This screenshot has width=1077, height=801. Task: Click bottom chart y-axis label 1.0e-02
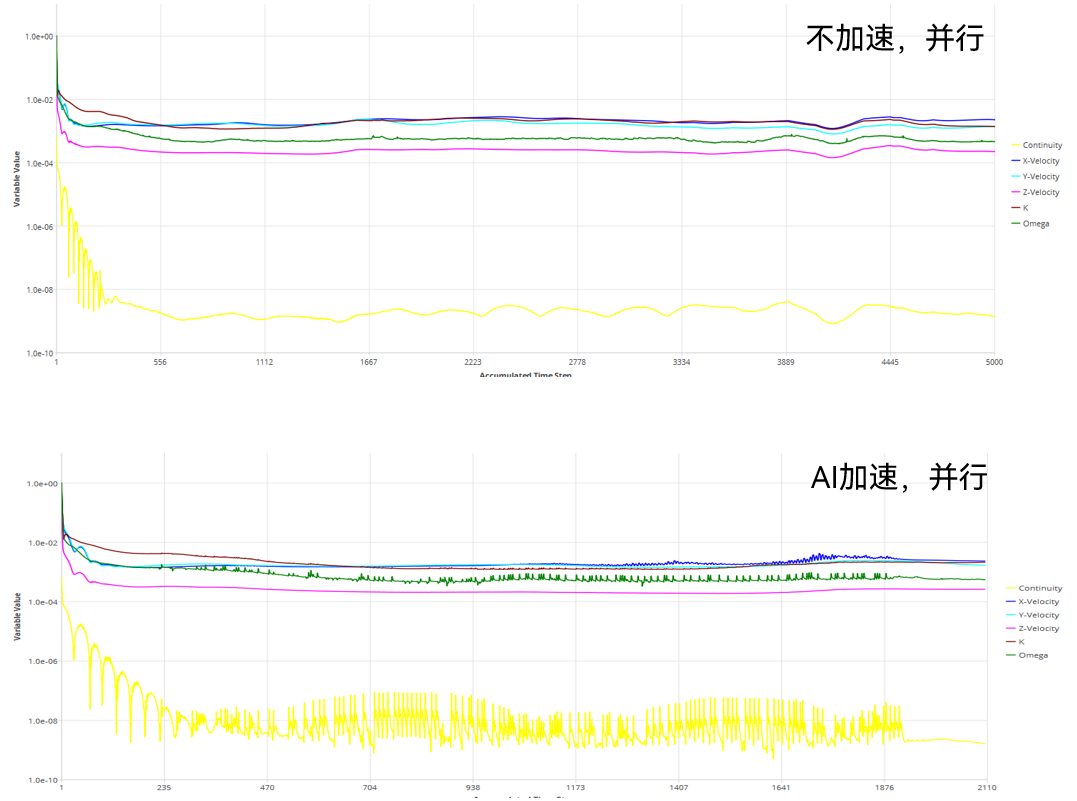[43, 543]
